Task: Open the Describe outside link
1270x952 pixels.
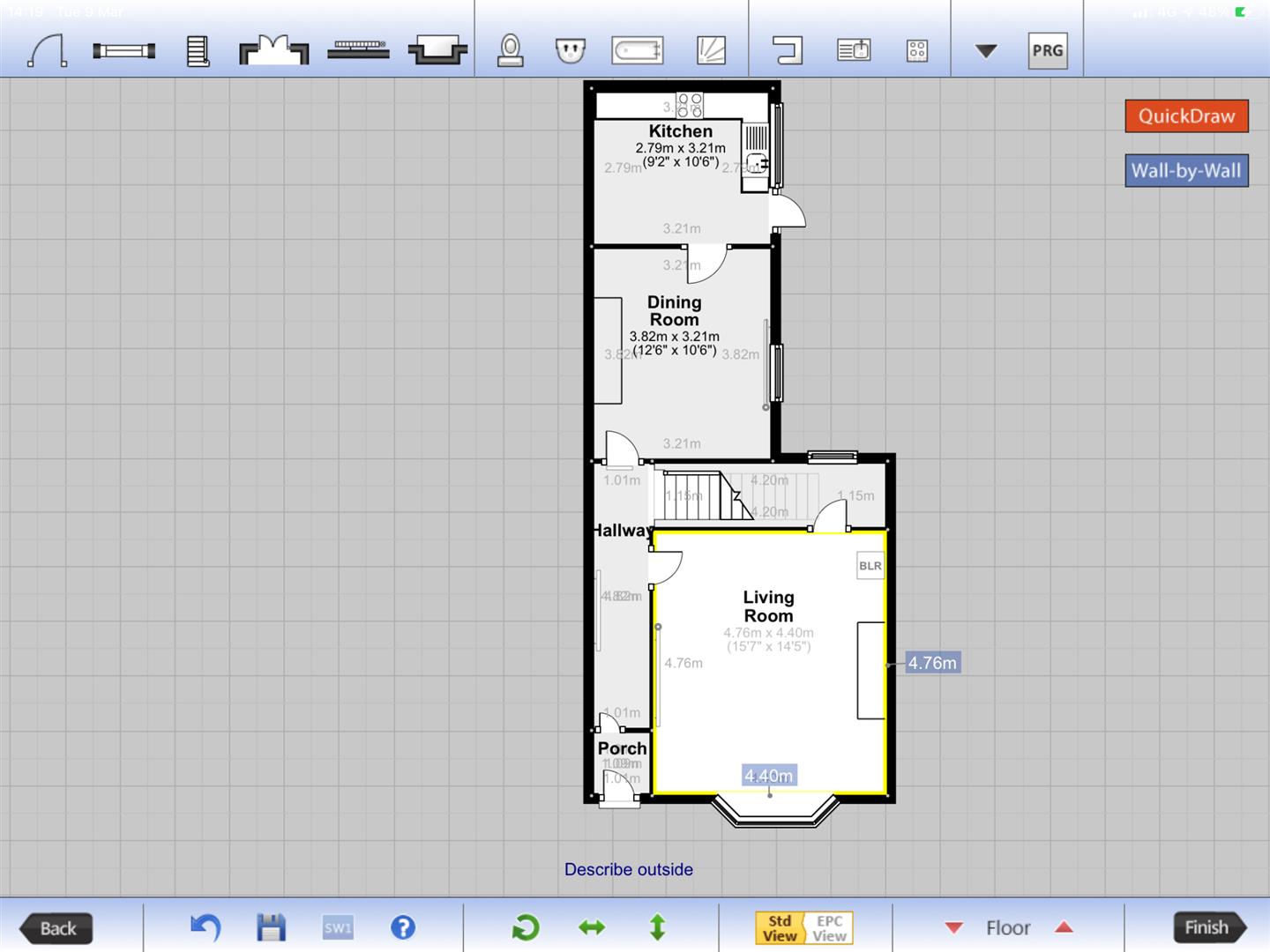Action: click(629, 869)
